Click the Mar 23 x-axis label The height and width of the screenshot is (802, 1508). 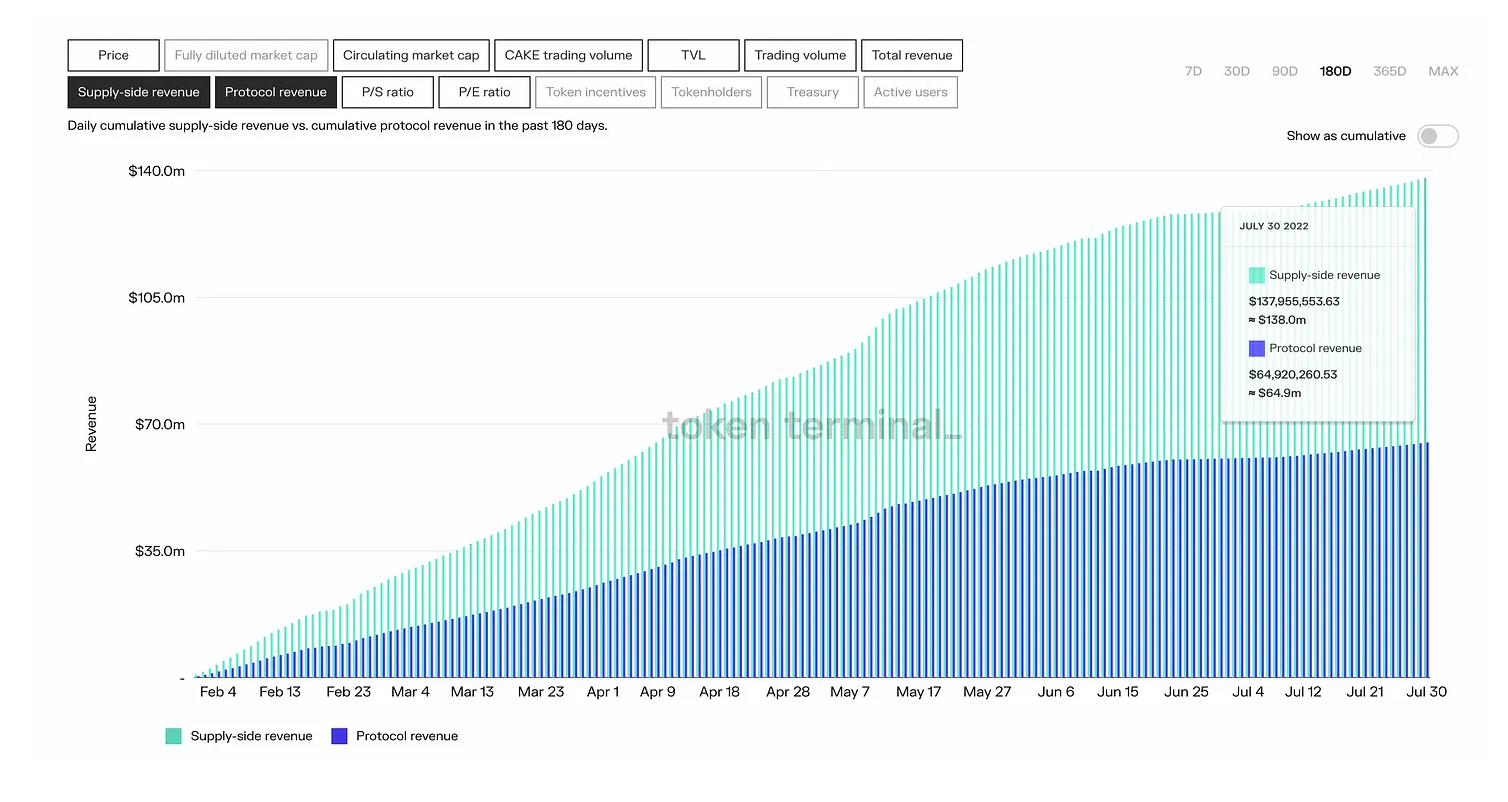point(541,691)
